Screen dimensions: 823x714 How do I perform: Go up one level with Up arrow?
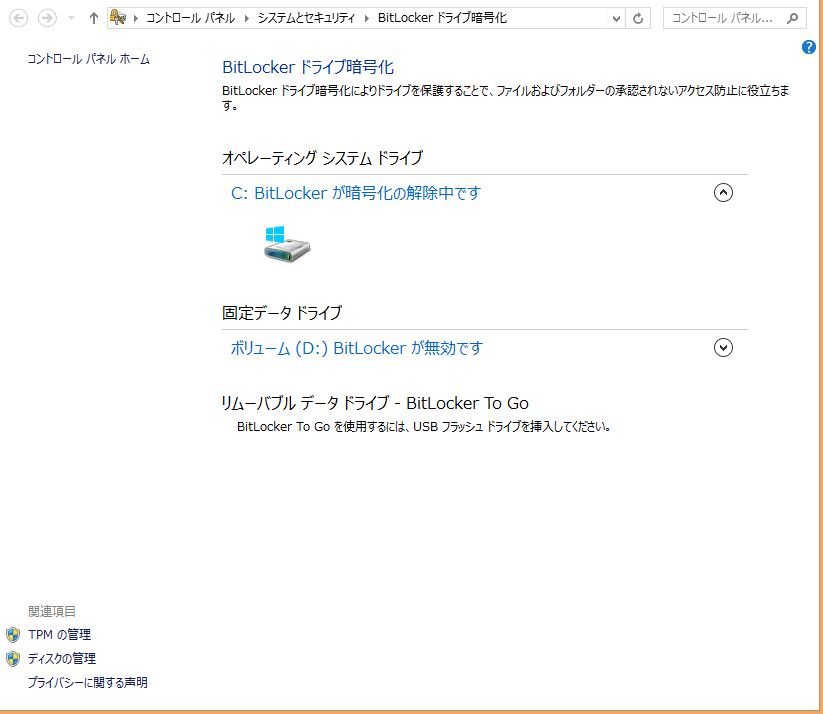point(93,18)
